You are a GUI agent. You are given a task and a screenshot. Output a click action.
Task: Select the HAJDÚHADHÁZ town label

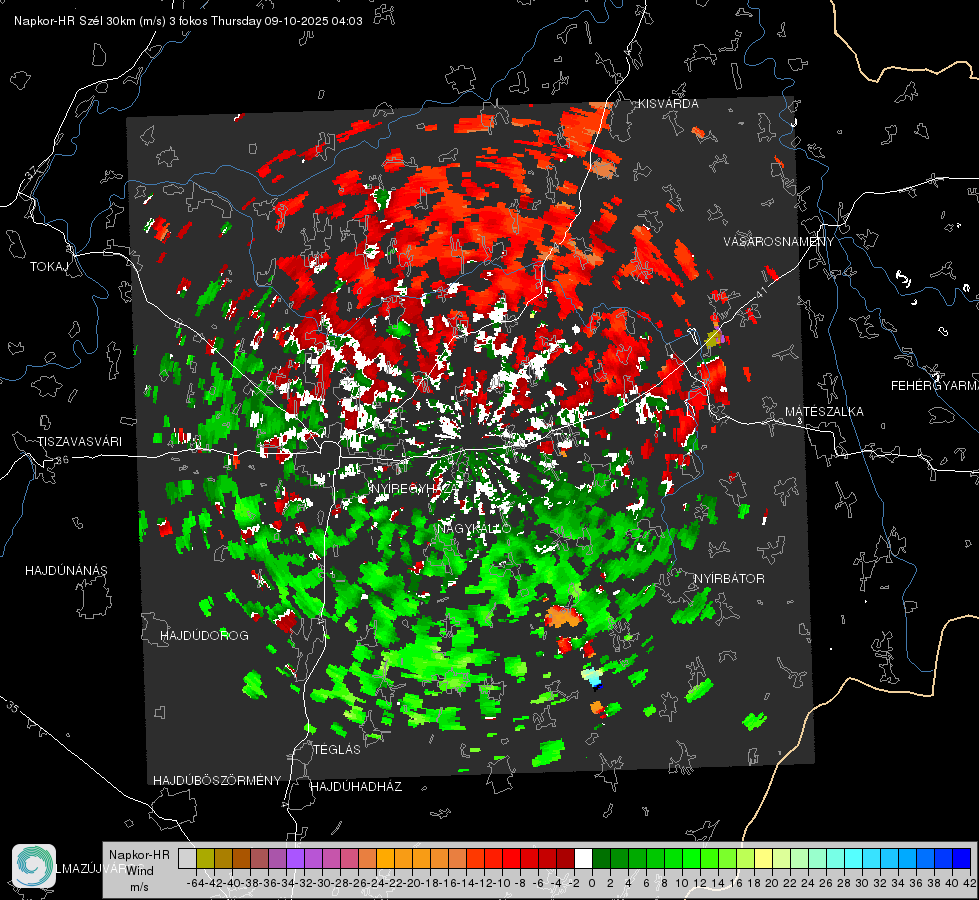[356, 787]
